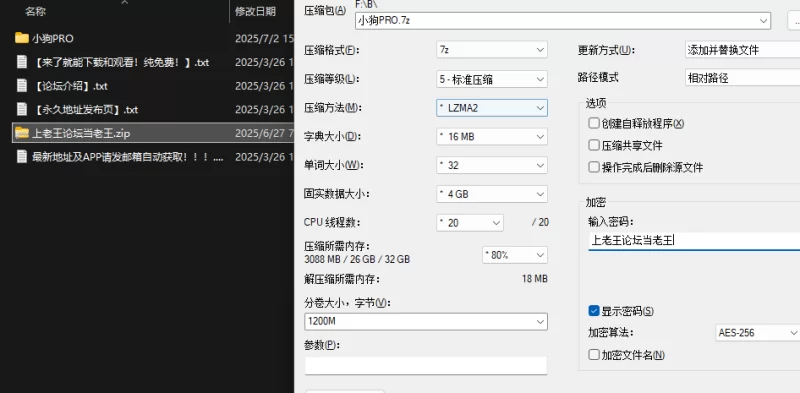Image resolution: width=800 pixels, height=393 pixels.
Task: Select file 【永久地址发布页】.txt
Action: pos(85,110)
